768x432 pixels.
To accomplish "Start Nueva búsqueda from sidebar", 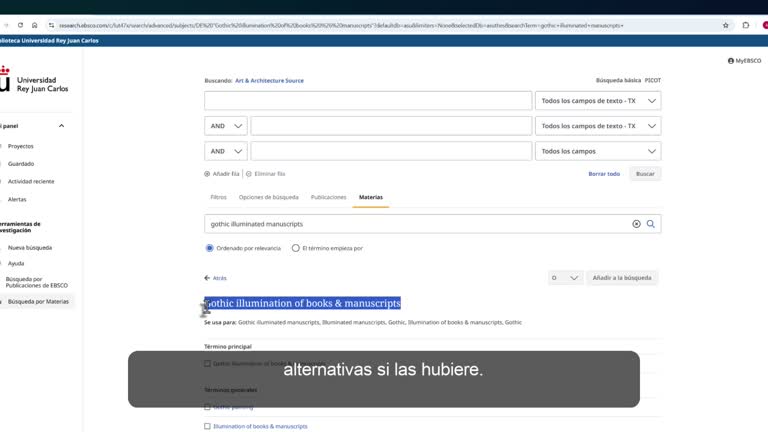I will tap(30, 247).
